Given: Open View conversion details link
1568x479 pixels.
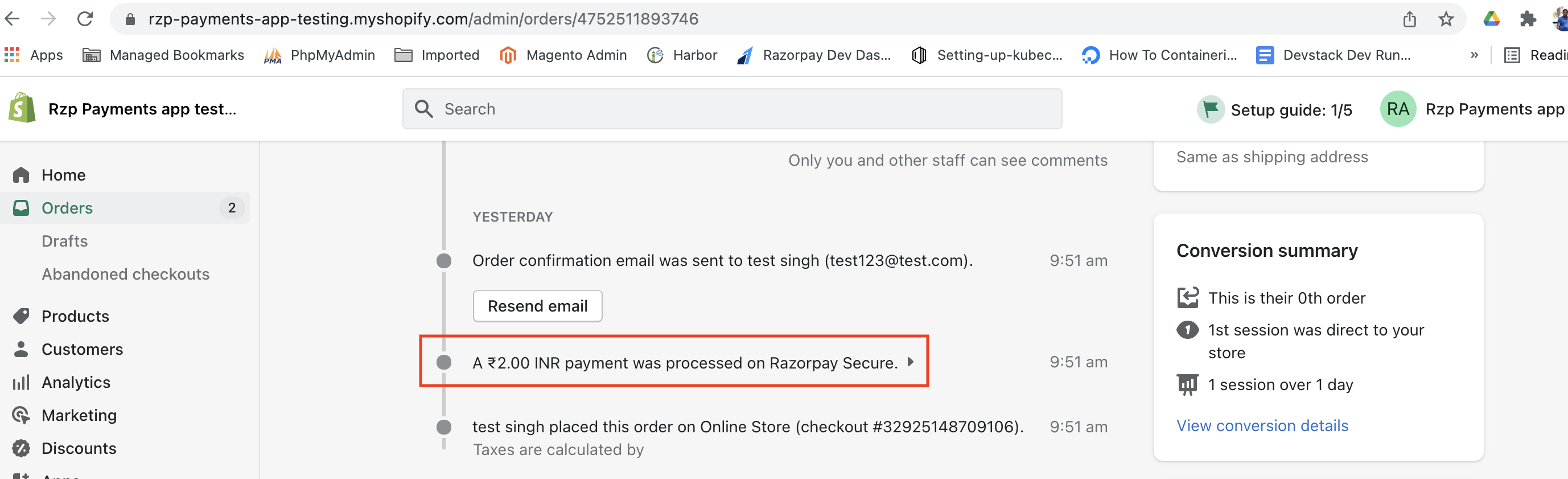Looking at the screenshot, I should click(x=1262, y=425).
